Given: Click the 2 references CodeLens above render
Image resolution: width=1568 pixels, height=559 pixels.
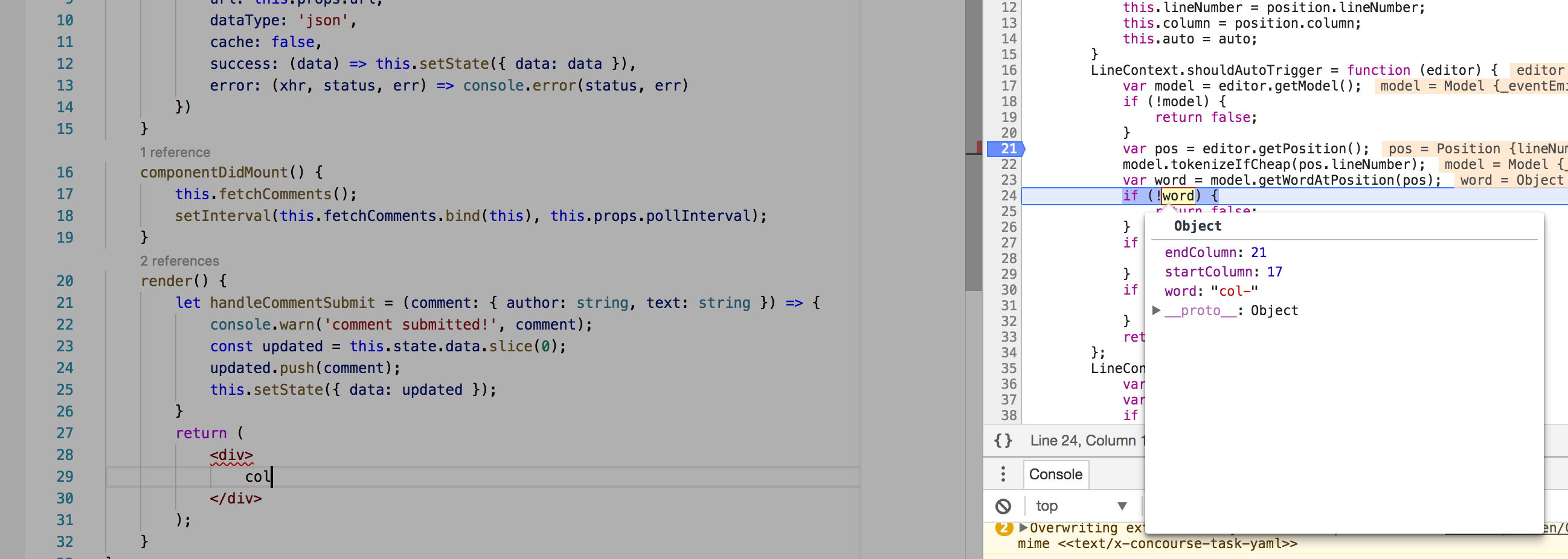Looking at the screenshot, I should [179, 260].
